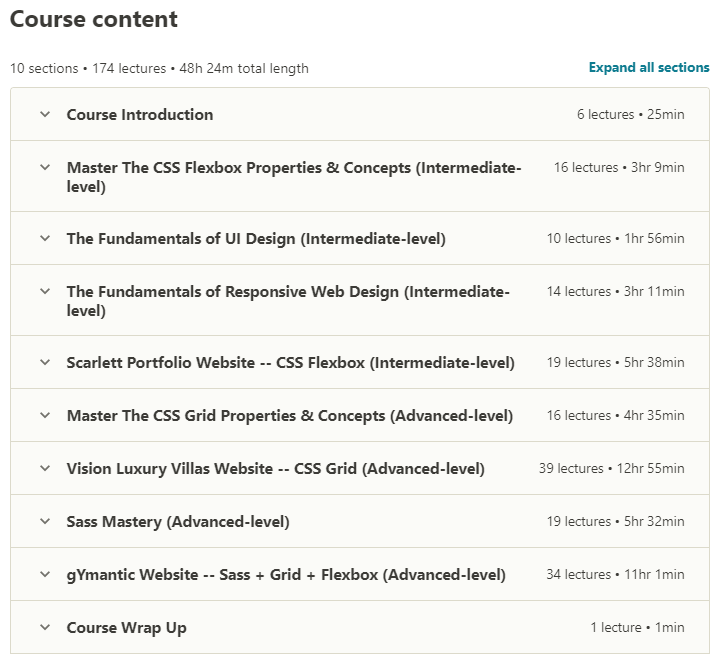Viewport: 719px width, 660px height.
Task: Click '6 lectures • 25min' row detail
Action: coord(630,115)
